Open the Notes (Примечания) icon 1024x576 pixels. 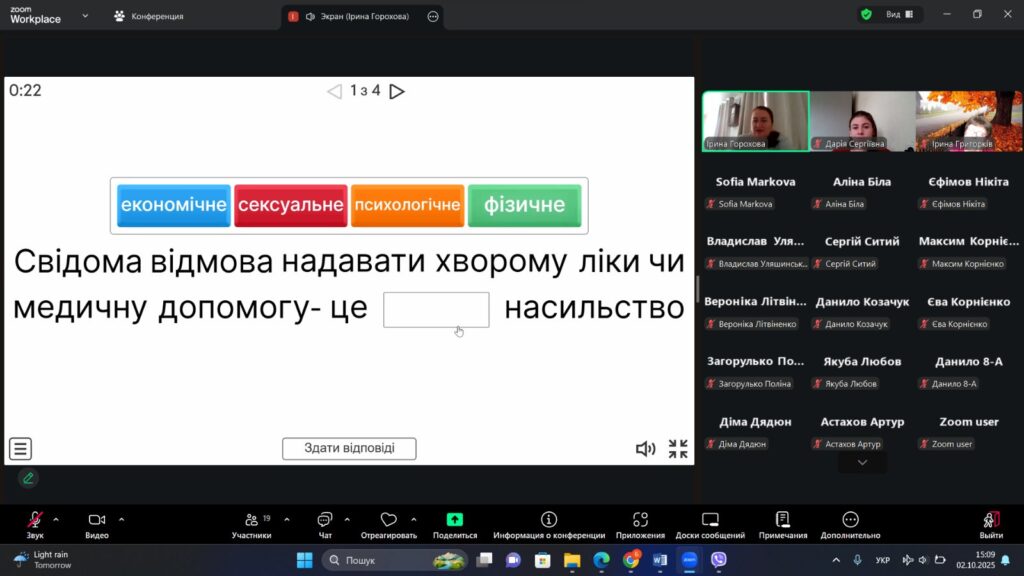tap(782, 520)
